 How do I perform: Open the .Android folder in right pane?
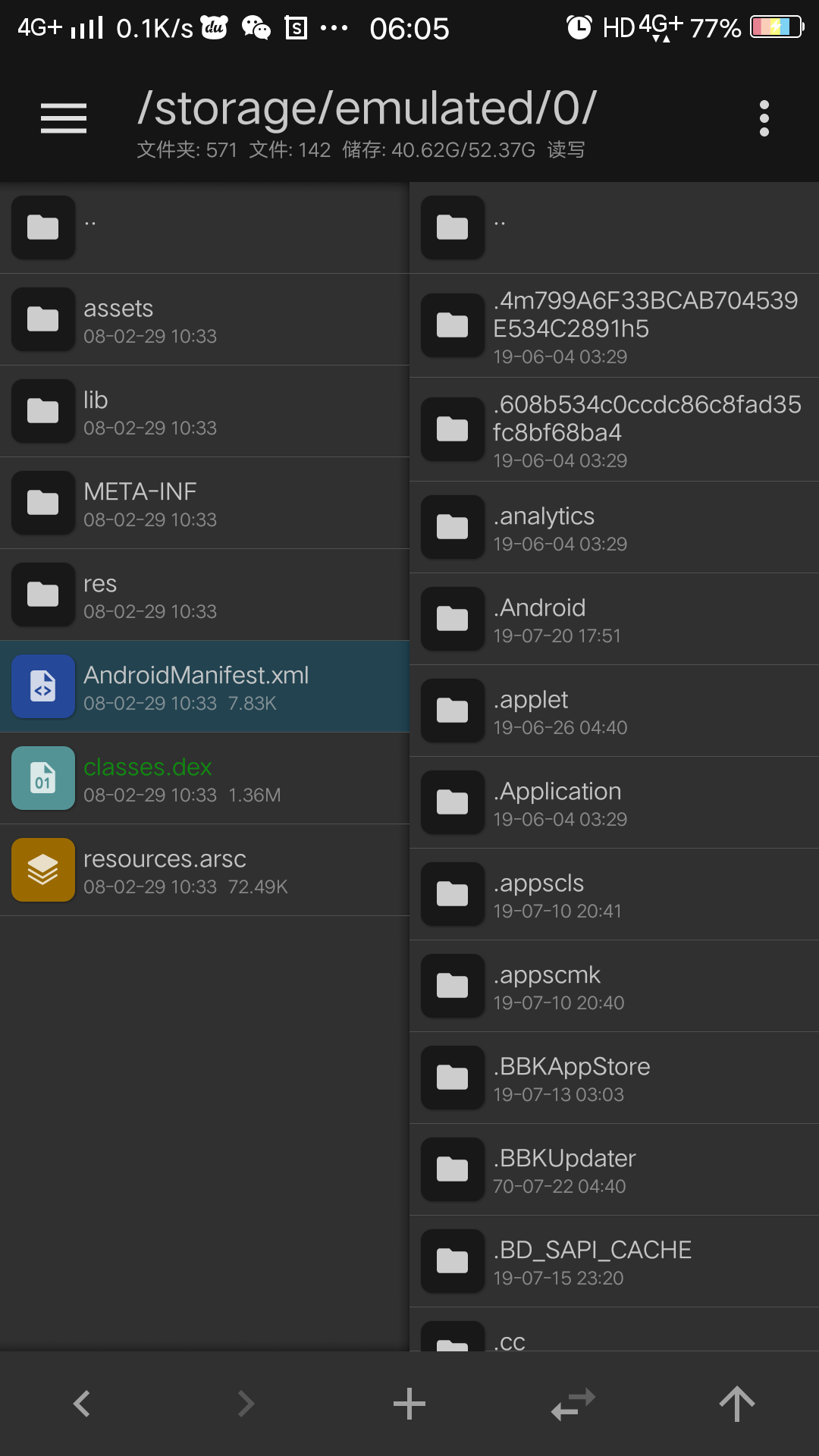click(614, 619)
